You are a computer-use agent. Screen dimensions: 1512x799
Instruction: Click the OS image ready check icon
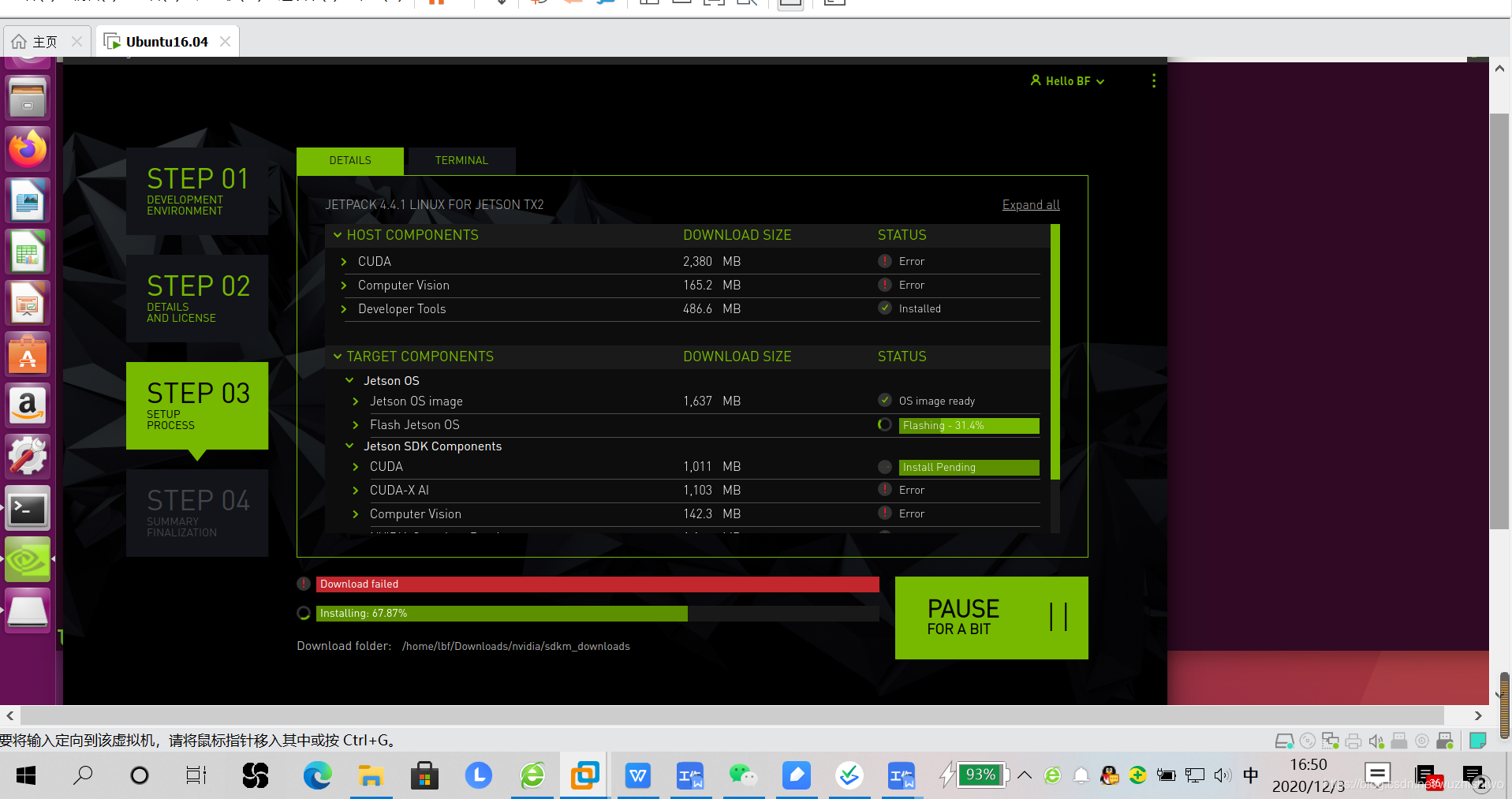[x=885, y=401]
